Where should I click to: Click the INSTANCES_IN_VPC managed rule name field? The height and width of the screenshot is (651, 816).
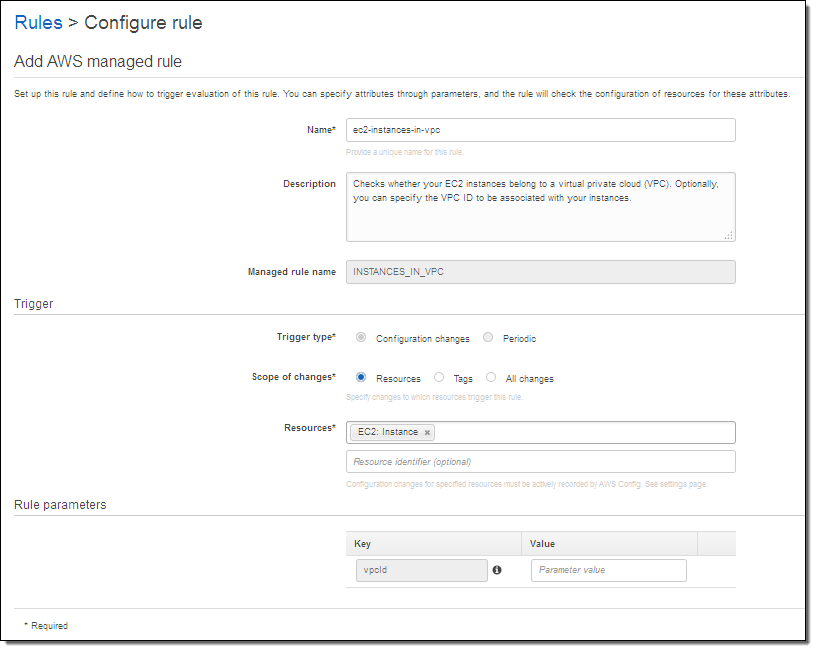tap(540, 272)
